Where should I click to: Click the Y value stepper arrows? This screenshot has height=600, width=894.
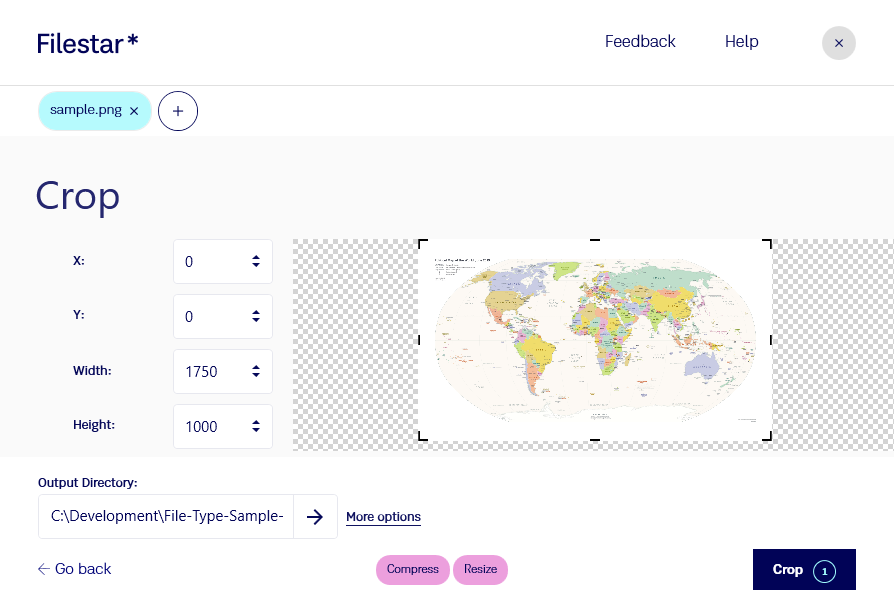click(256, 316)
